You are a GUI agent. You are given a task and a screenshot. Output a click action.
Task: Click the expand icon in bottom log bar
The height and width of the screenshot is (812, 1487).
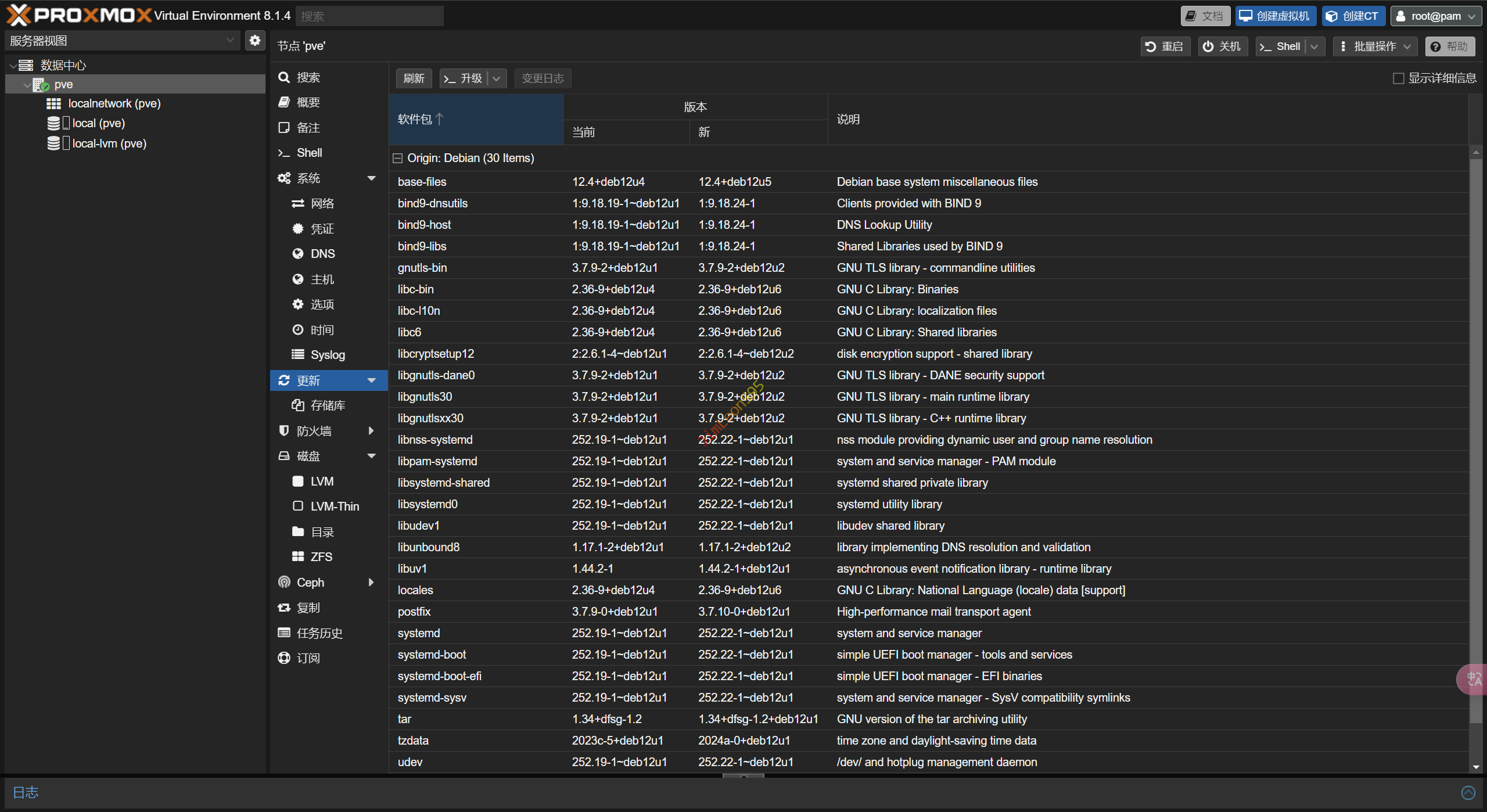(1468, 793)
